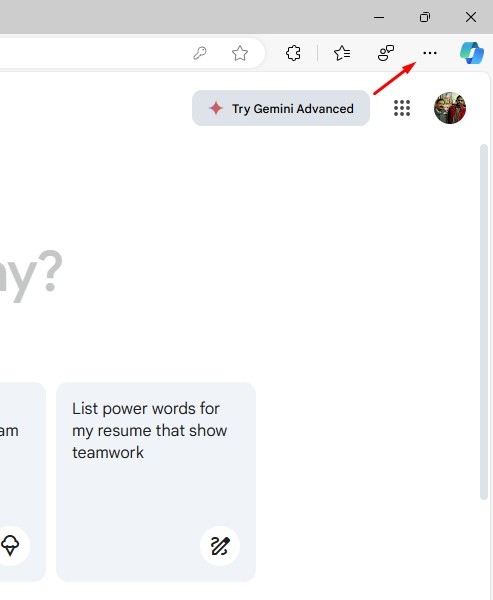
Task: Minimize the browser window
Action: point(379,17)
